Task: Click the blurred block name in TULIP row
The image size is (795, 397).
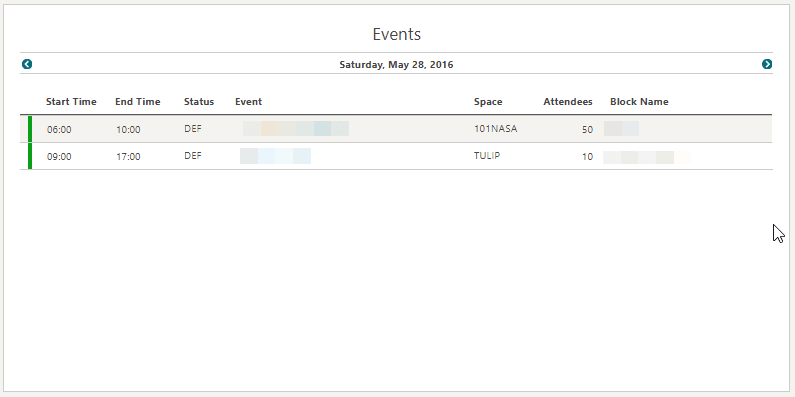Action: click(646, 157)
